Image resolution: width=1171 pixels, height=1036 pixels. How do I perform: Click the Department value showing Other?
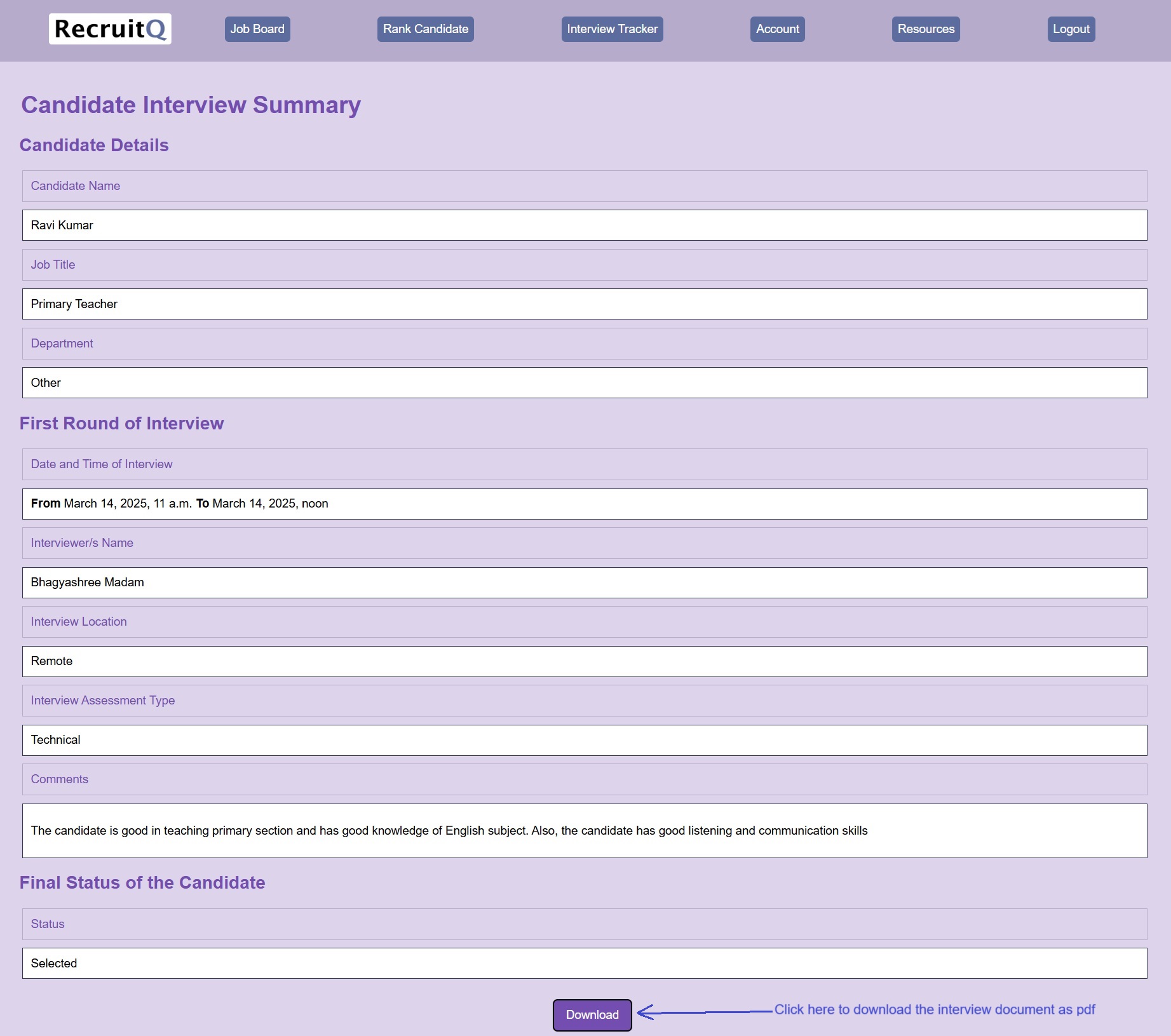pos(585,382)
